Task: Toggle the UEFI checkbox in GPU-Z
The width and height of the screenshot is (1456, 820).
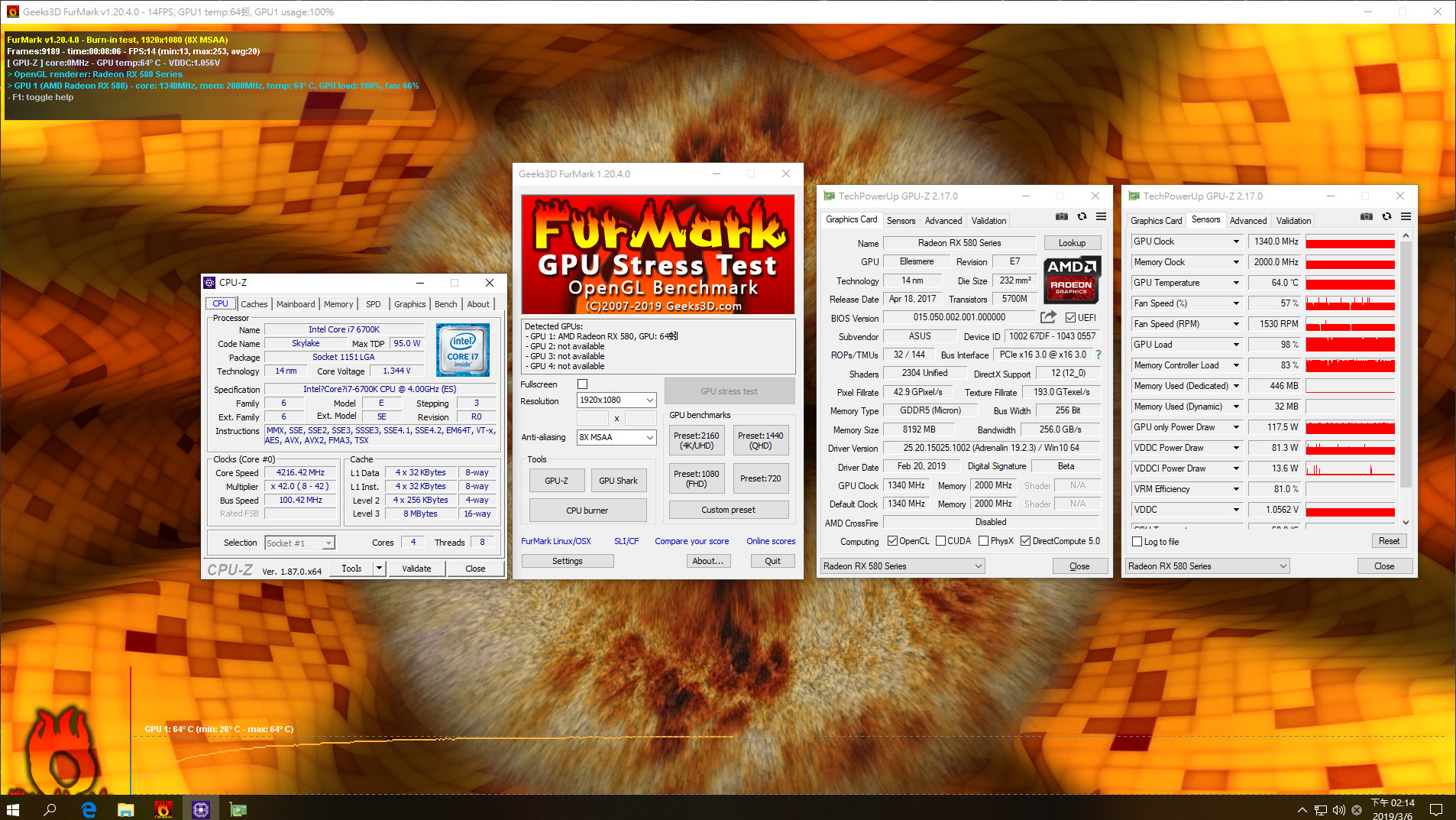Action: tap(1070, 318)
